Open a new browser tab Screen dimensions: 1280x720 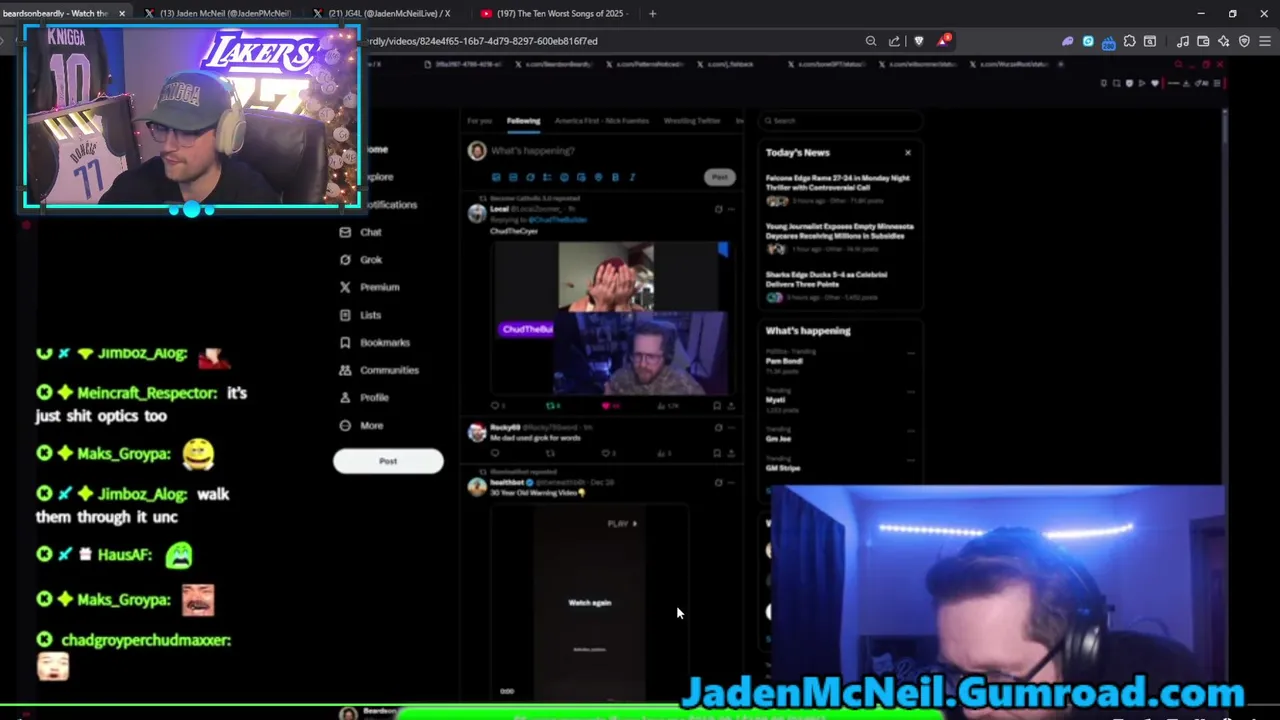[x=652, y=13]
